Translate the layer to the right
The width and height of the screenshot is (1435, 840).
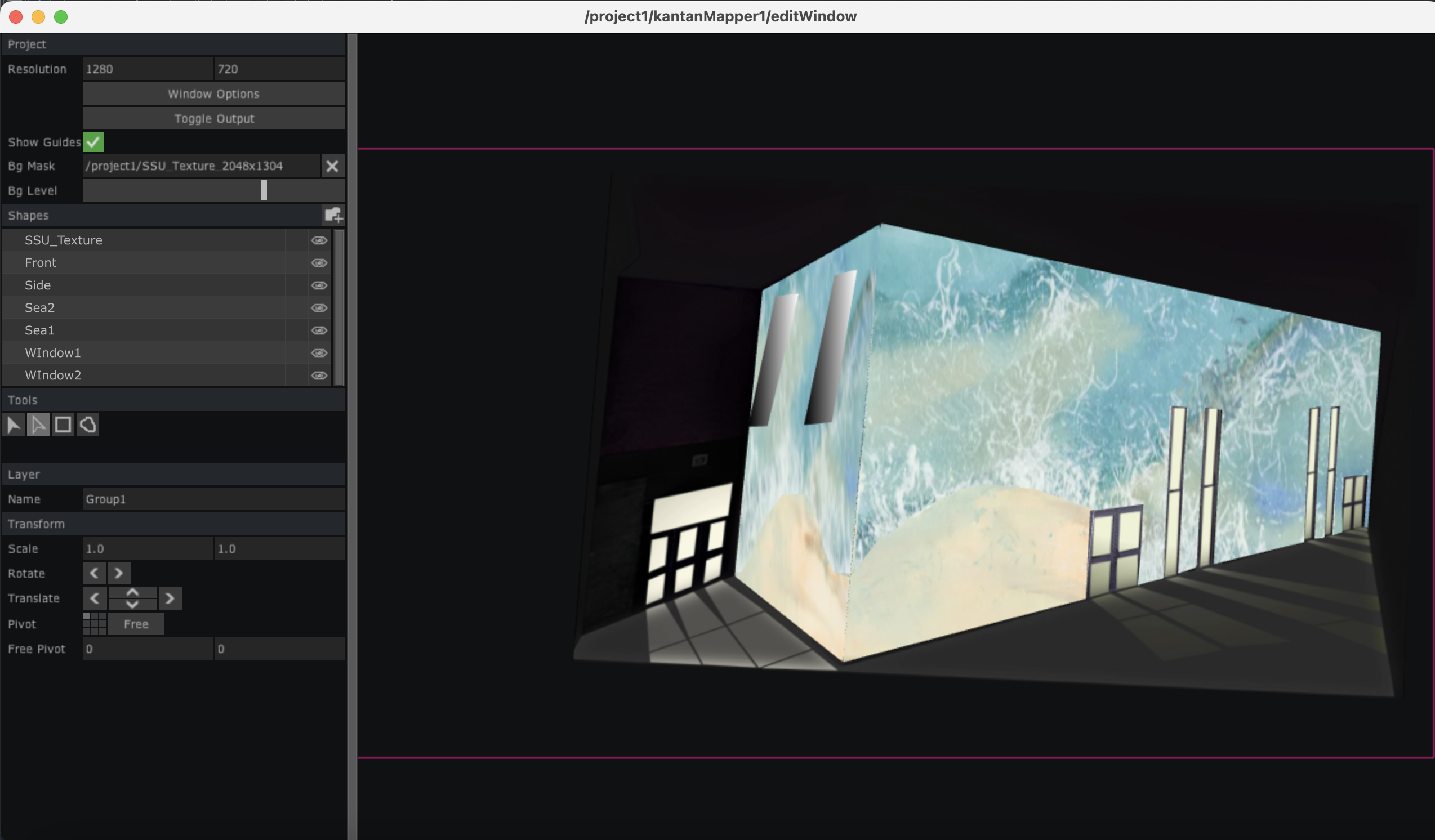click(170, 598)
